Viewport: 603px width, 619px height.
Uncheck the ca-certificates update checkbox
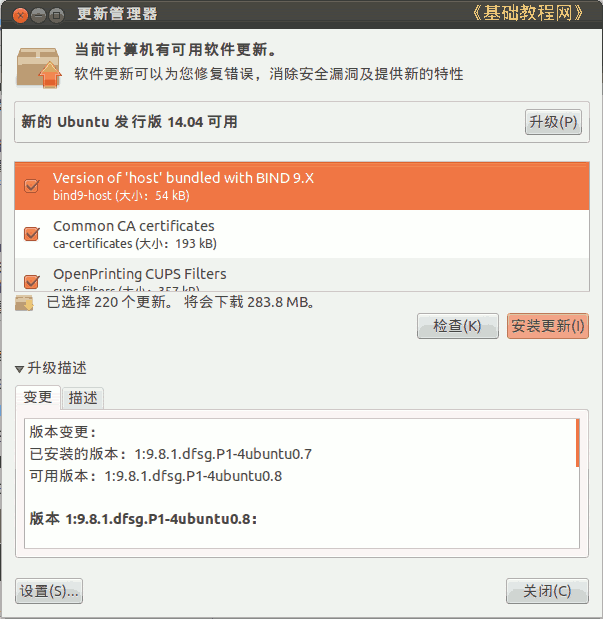pos(32,234)
